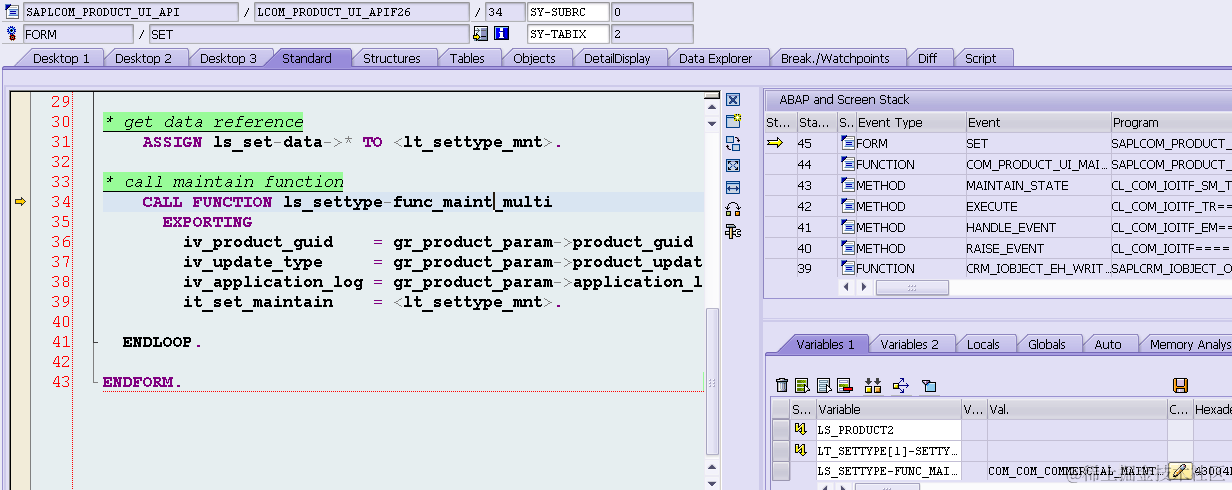Click the SY-TABIX field

pos(567,34)
